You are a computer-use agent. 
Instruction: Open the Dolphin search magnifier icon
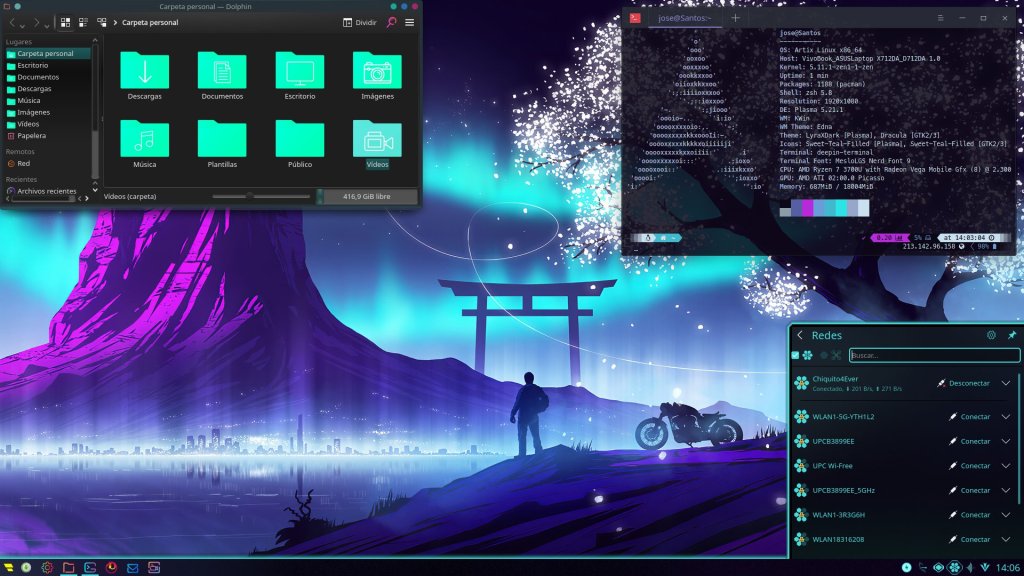pyautogui.click(x=391, y=22)
